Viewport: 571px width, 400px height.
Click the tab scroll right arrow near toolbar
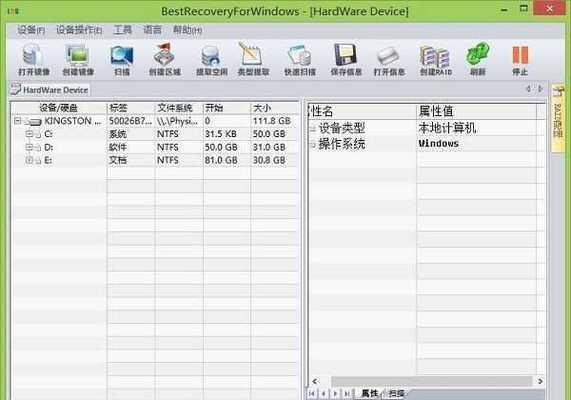(x=540, y=89)
